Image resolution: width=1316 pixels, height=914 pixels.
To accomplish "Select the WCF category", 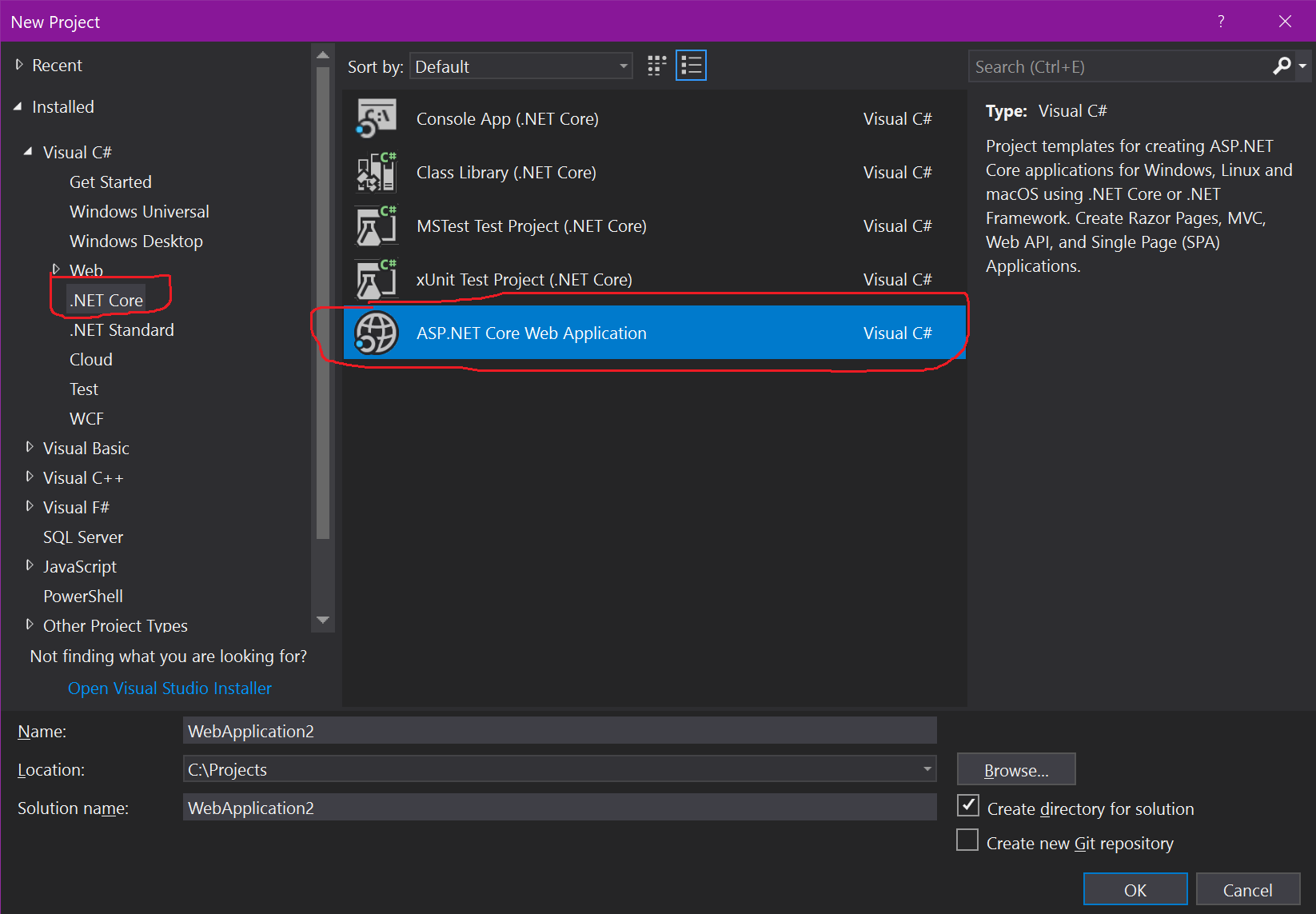I will pyautogui.click(x=86, y=419).
